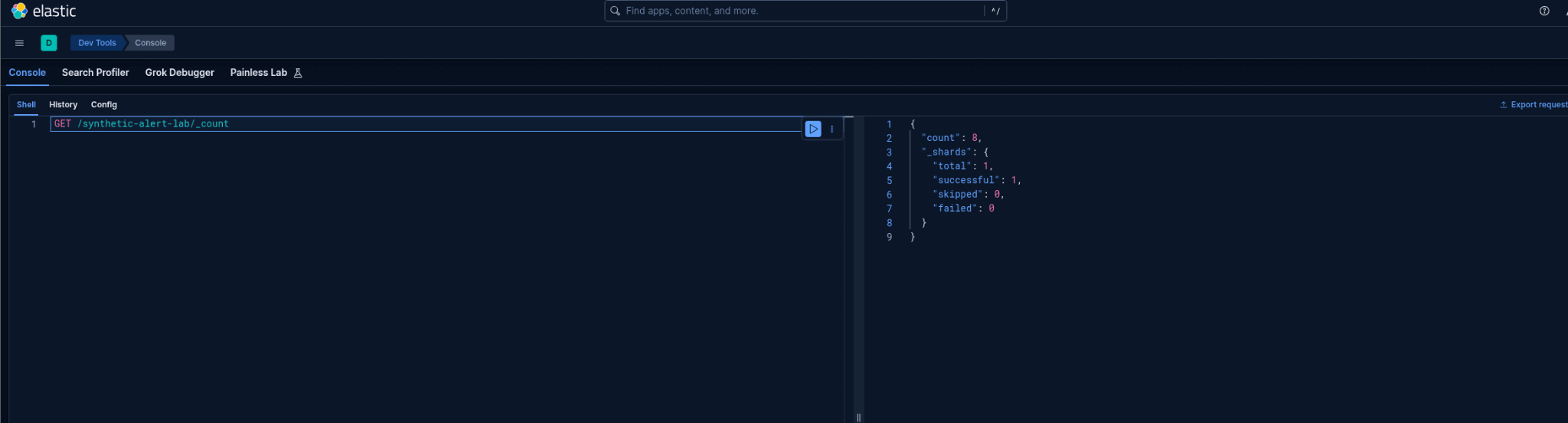
Task: Click editor line number 1 in request pane
Action: pos(34,124)
